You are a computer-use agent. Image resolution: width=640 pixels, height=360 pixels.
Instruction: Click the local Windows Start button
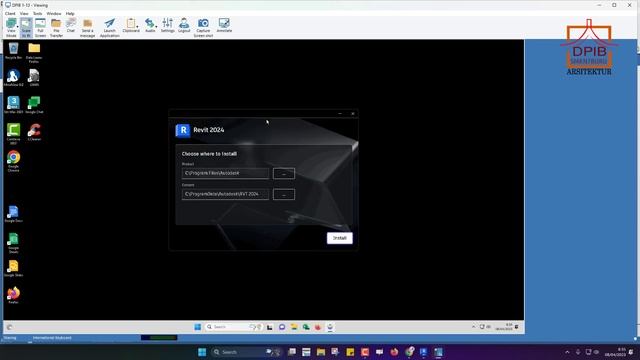click(x=202, y=352)
